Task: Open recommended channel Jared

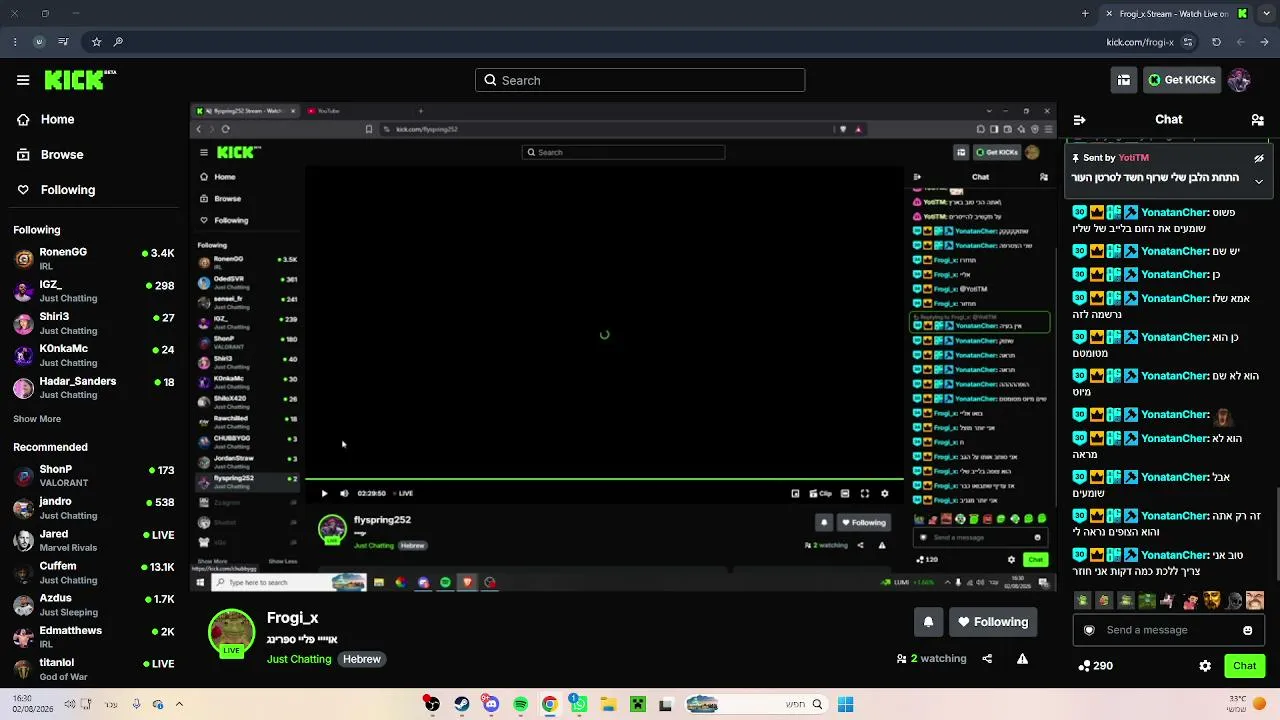Action: (95, 540)
